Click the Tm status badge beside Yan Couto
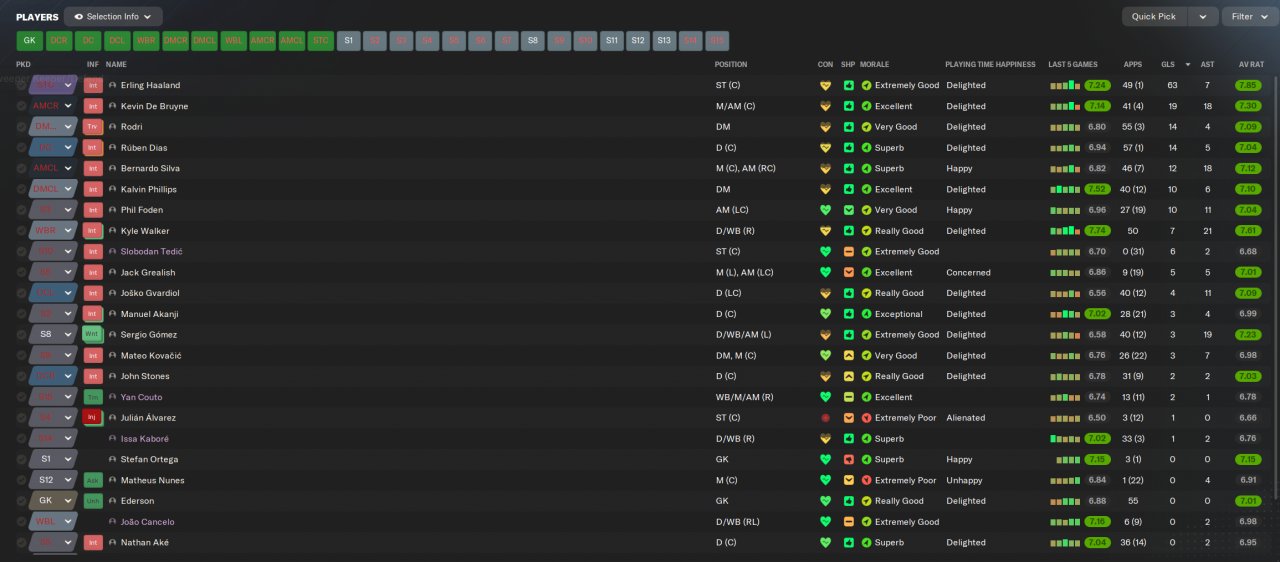 click(x=93, y=397)
